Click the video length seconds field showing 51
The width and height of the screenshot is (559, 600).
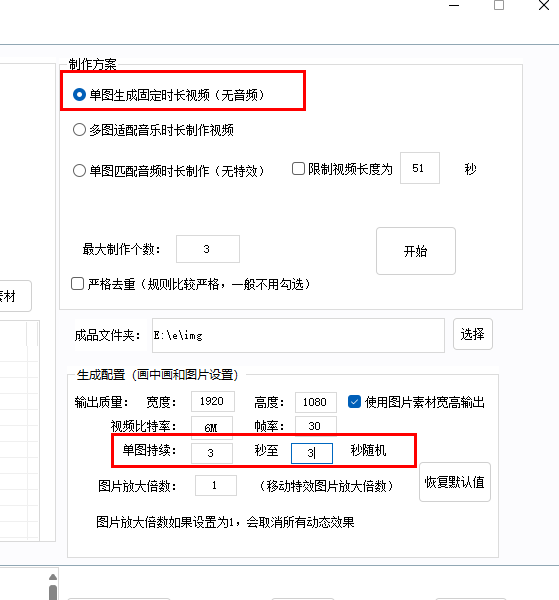click(x=420, y=168)
